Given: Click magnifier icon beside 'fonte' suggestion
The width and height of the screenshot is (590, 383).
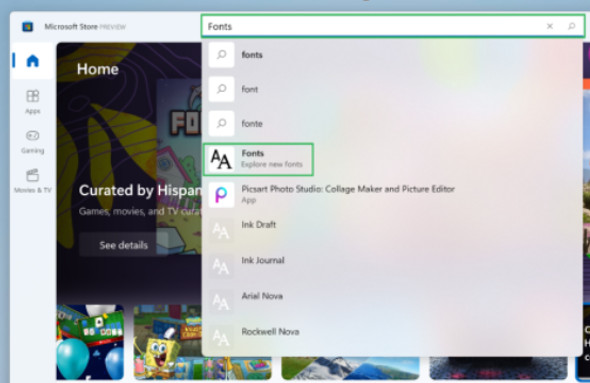Looking at the screenshot, I should point(221,123).
